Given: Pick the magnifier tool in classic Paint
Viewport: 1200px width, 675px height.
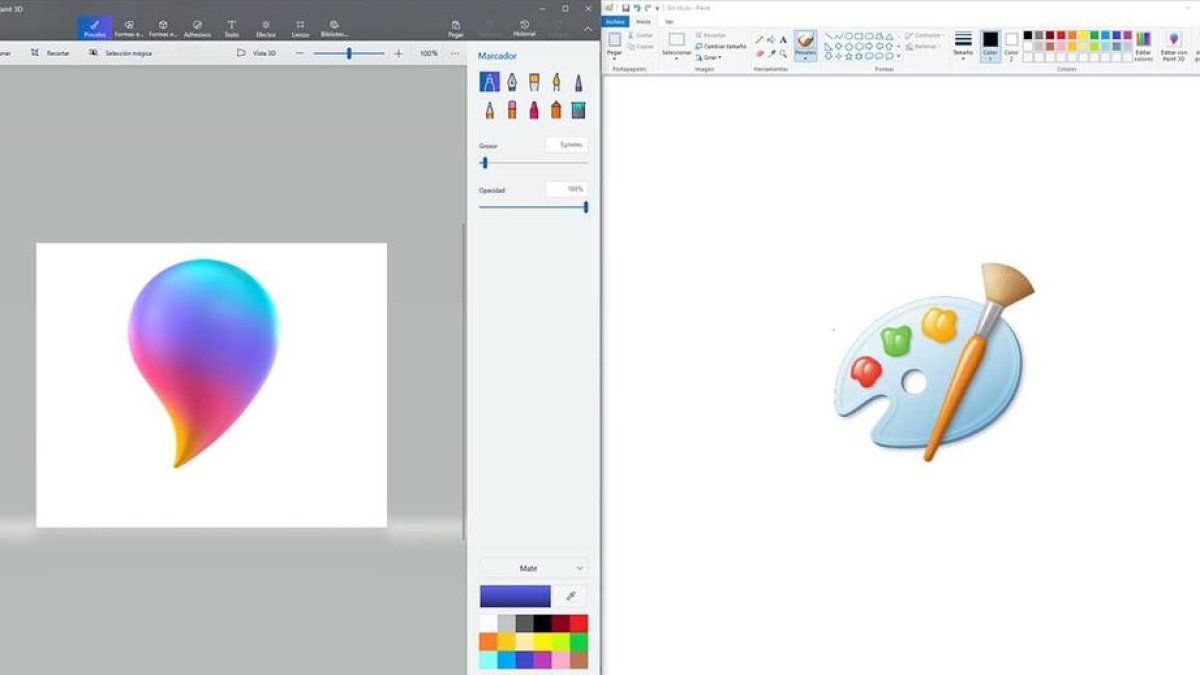Looking at the screenshot, I should pos(782,53).
